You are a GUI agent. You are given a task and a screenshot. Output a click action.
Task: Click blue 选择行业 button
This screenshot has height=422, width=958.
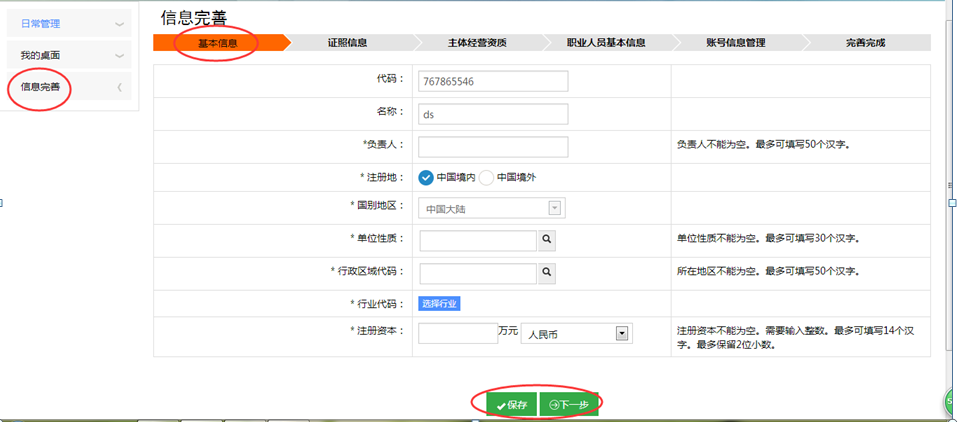[439, 303]
